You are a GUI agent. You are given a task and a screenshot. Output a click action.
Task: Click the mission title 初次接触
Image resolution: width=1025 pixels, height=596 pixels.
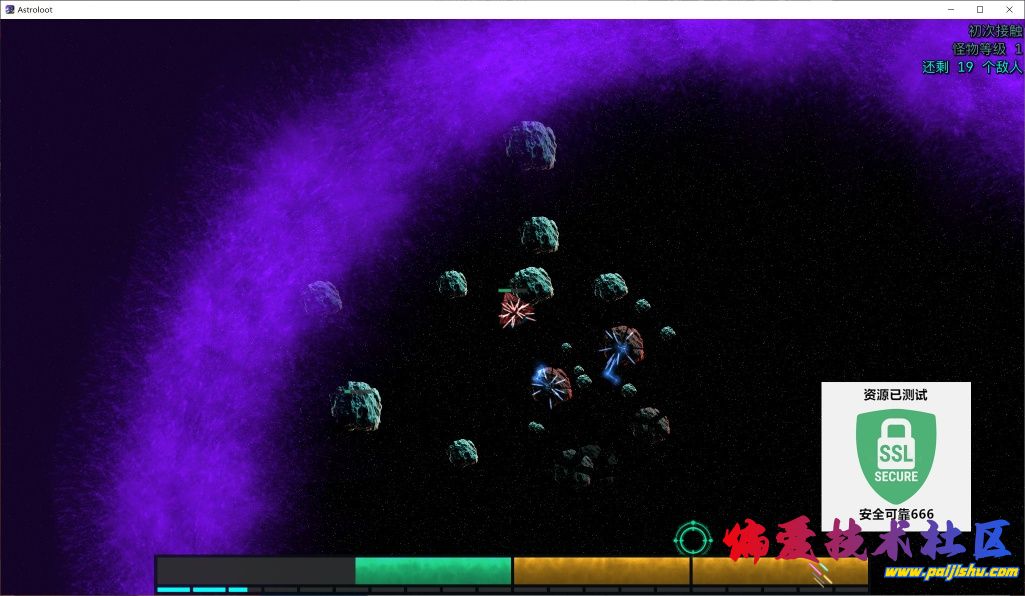(x=994, y=31)
